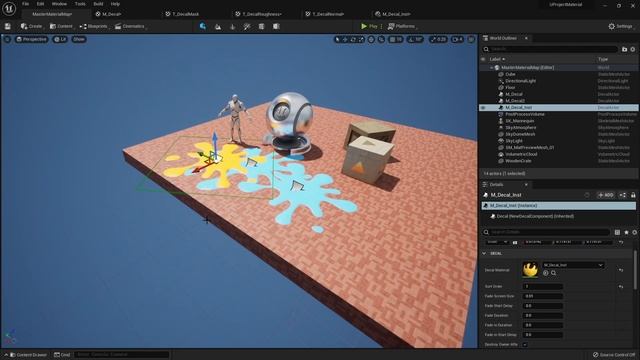Open the Build menu

tap(98, 4)
